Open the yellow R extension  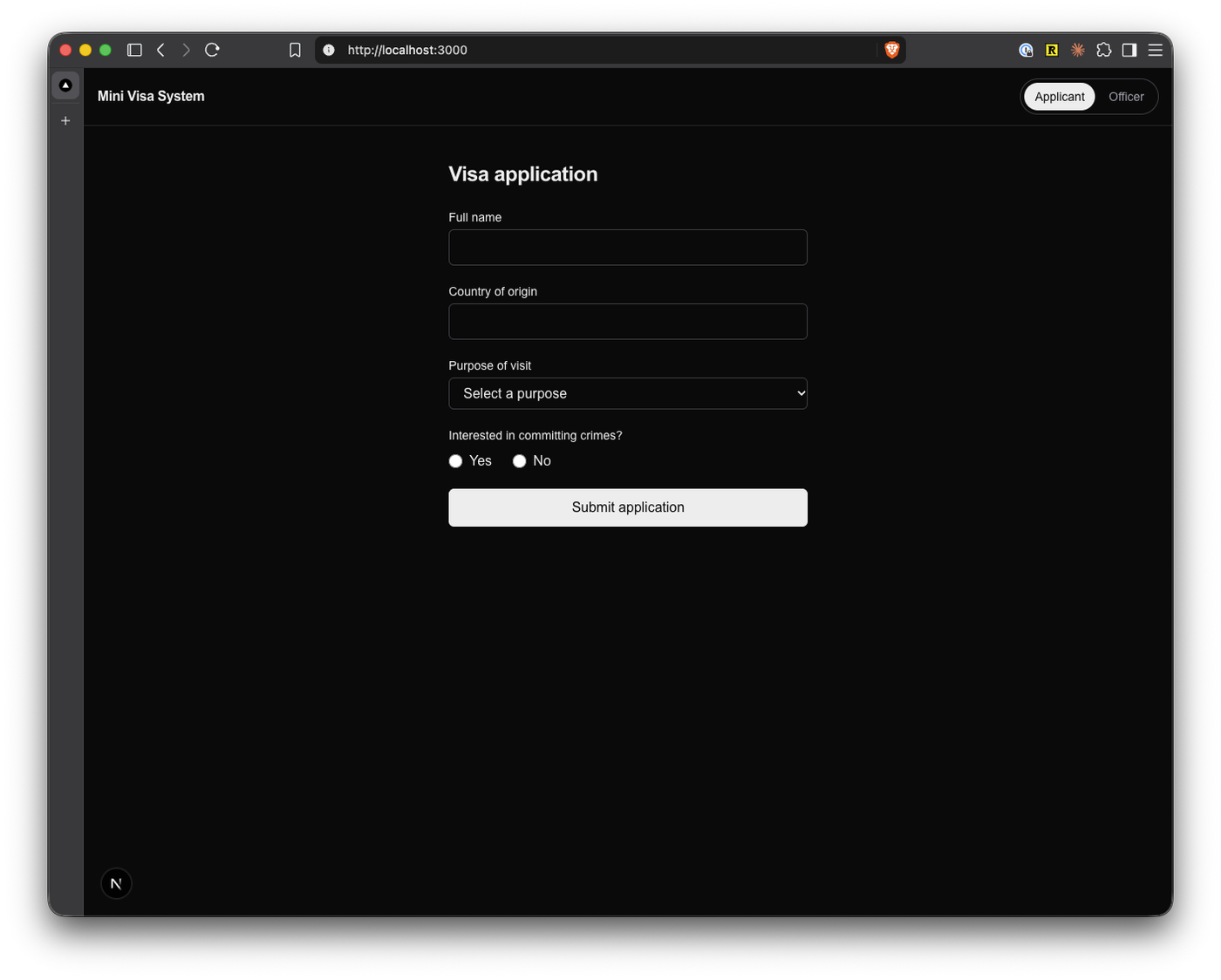click(x=1052, y=50)
